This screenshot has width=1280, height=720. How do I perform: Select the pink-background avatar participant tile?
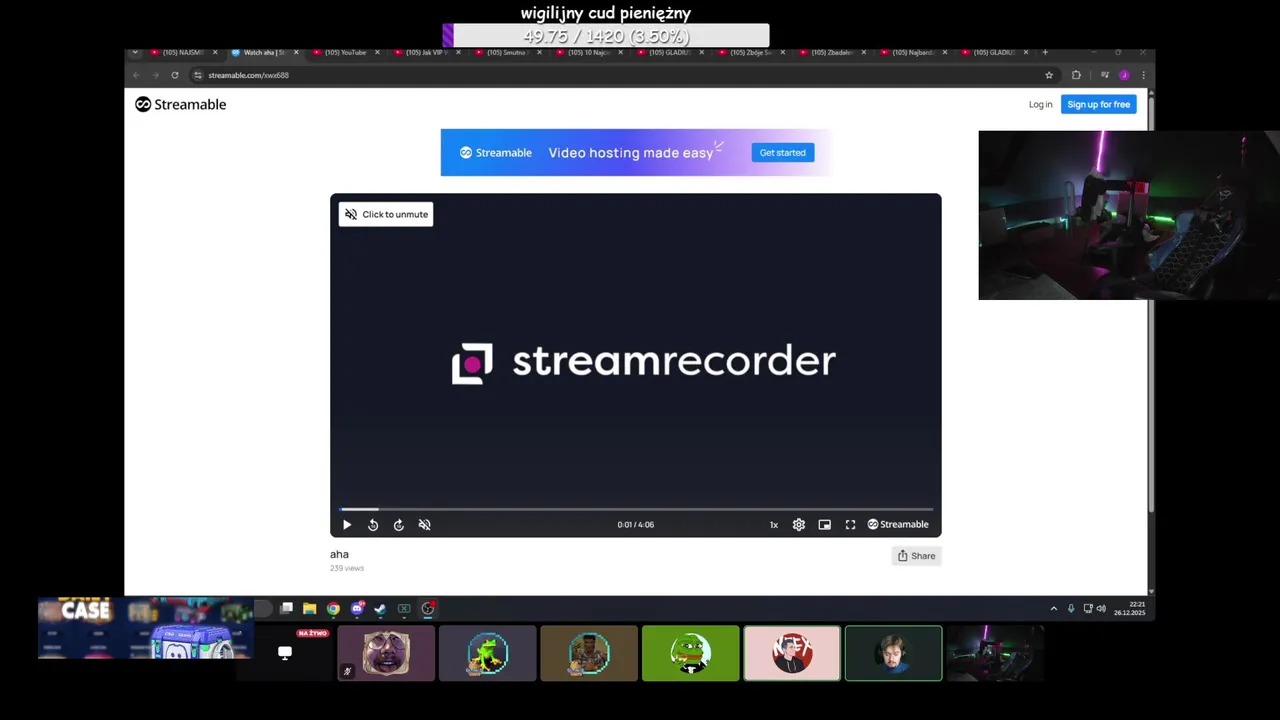[x=792, y=653]
